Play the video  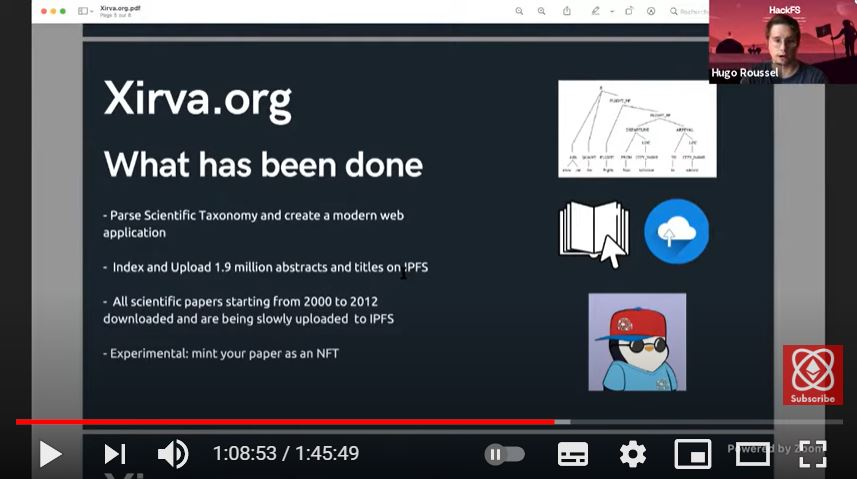50,454
